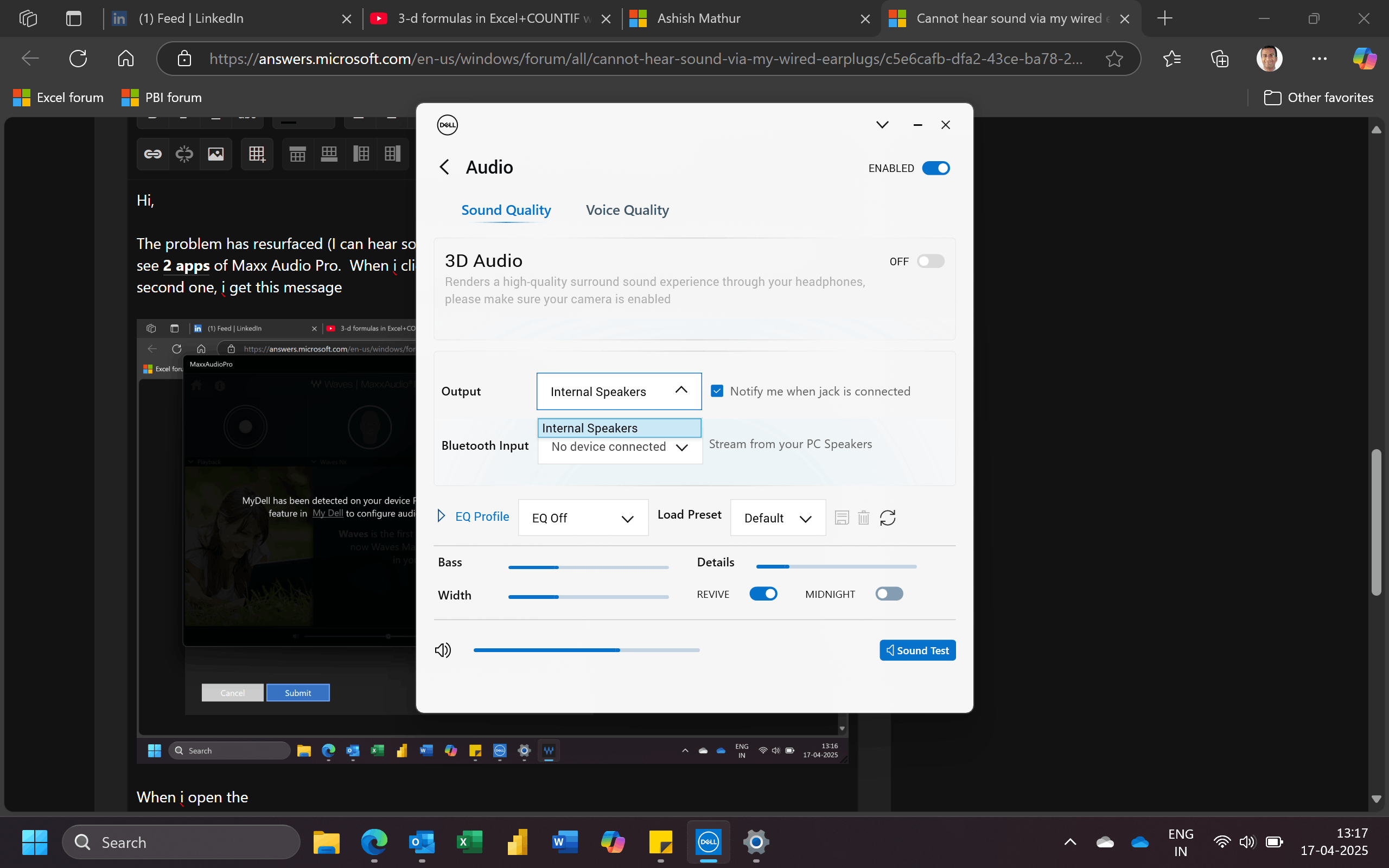1389x868 pixels.
Task: Click the Copilot icon in Edge toolbar
Action: [1363, 59]
